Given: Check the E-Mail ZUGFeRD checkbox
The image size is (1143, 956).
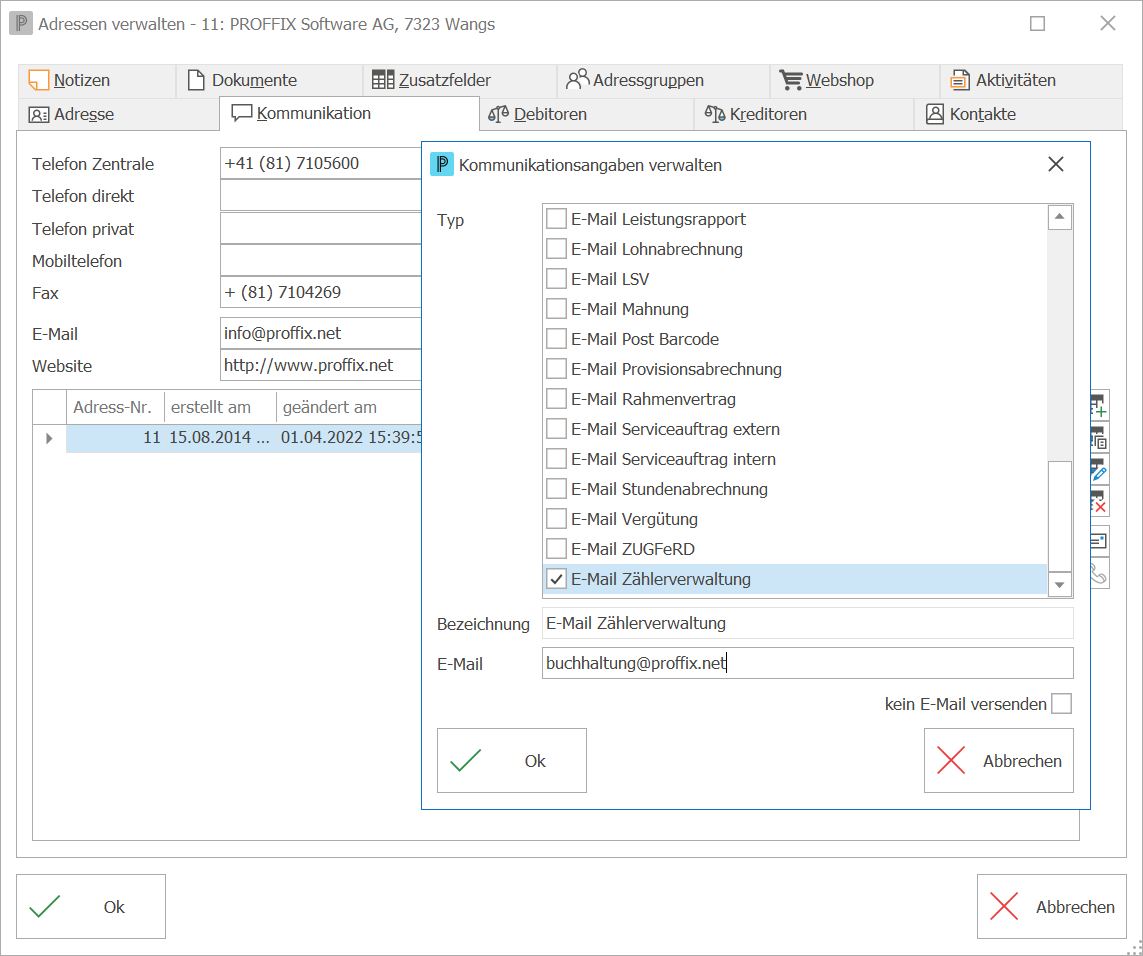Looking at the screenshot, I should (556, 549).
